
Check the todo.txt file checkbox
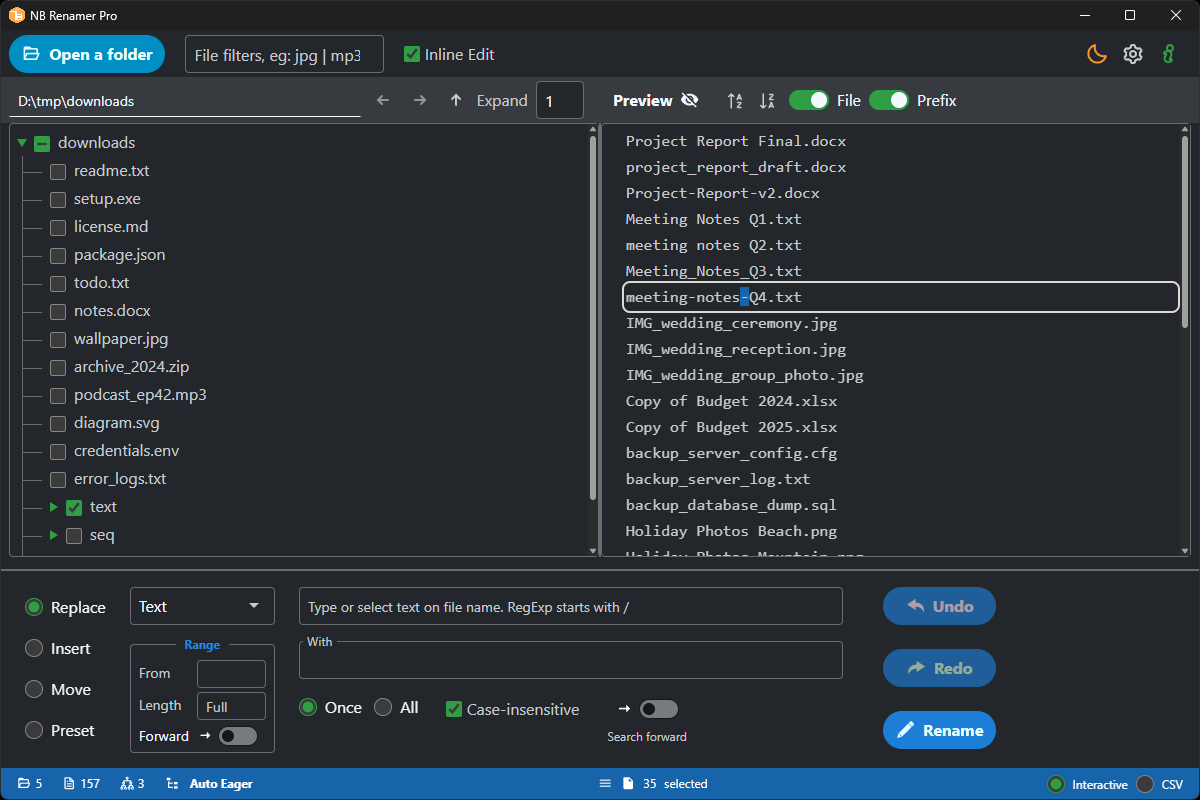click(57, 283)
